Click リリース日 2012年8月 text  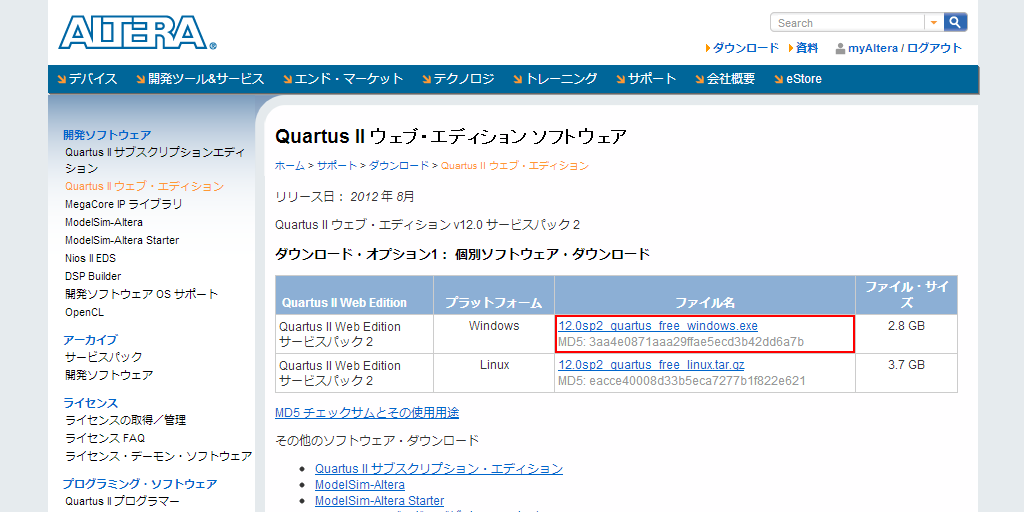coord(345,197)
